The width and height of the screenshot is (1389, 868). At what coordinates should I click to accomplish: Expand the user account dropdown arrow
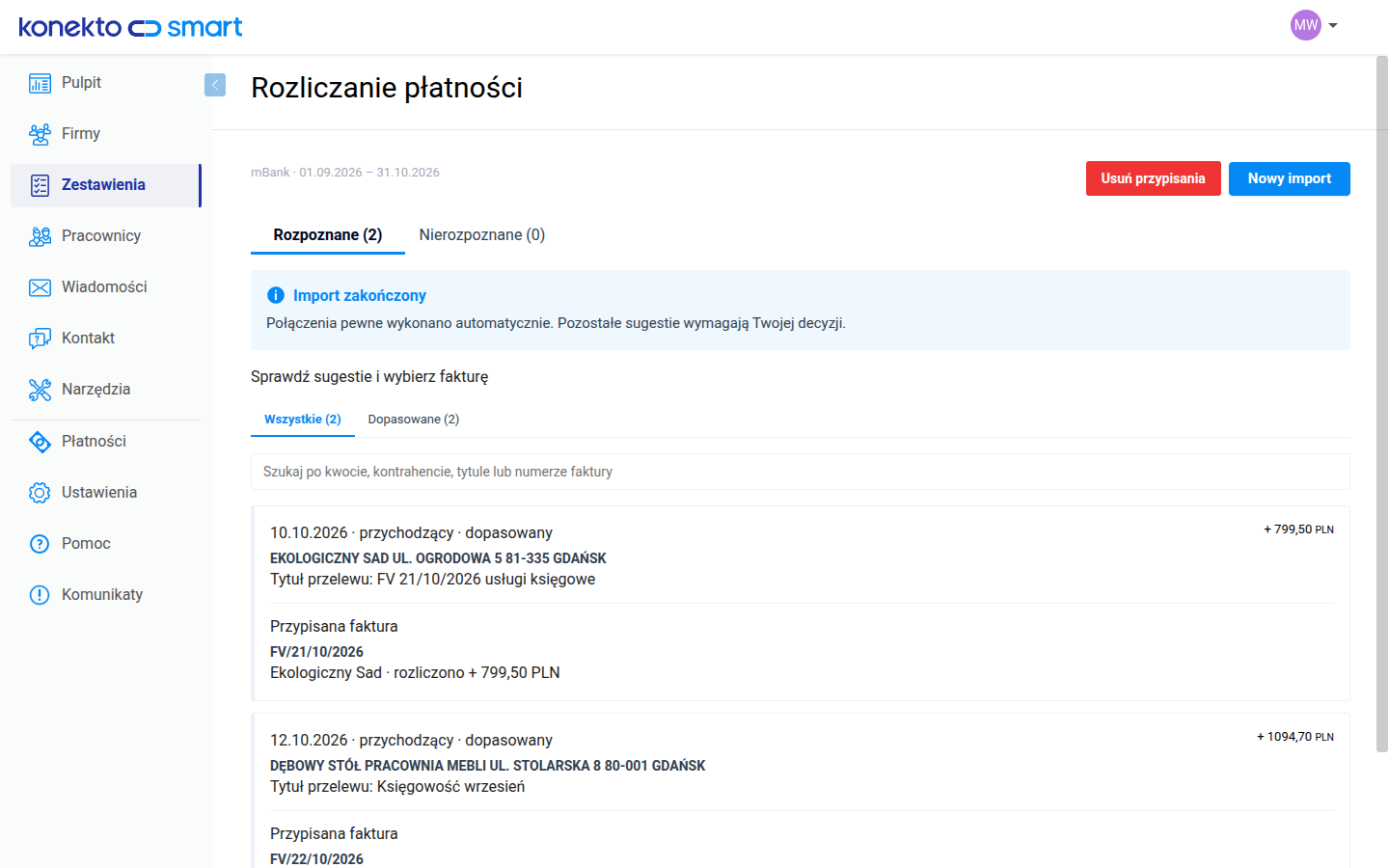[1333, 26]
